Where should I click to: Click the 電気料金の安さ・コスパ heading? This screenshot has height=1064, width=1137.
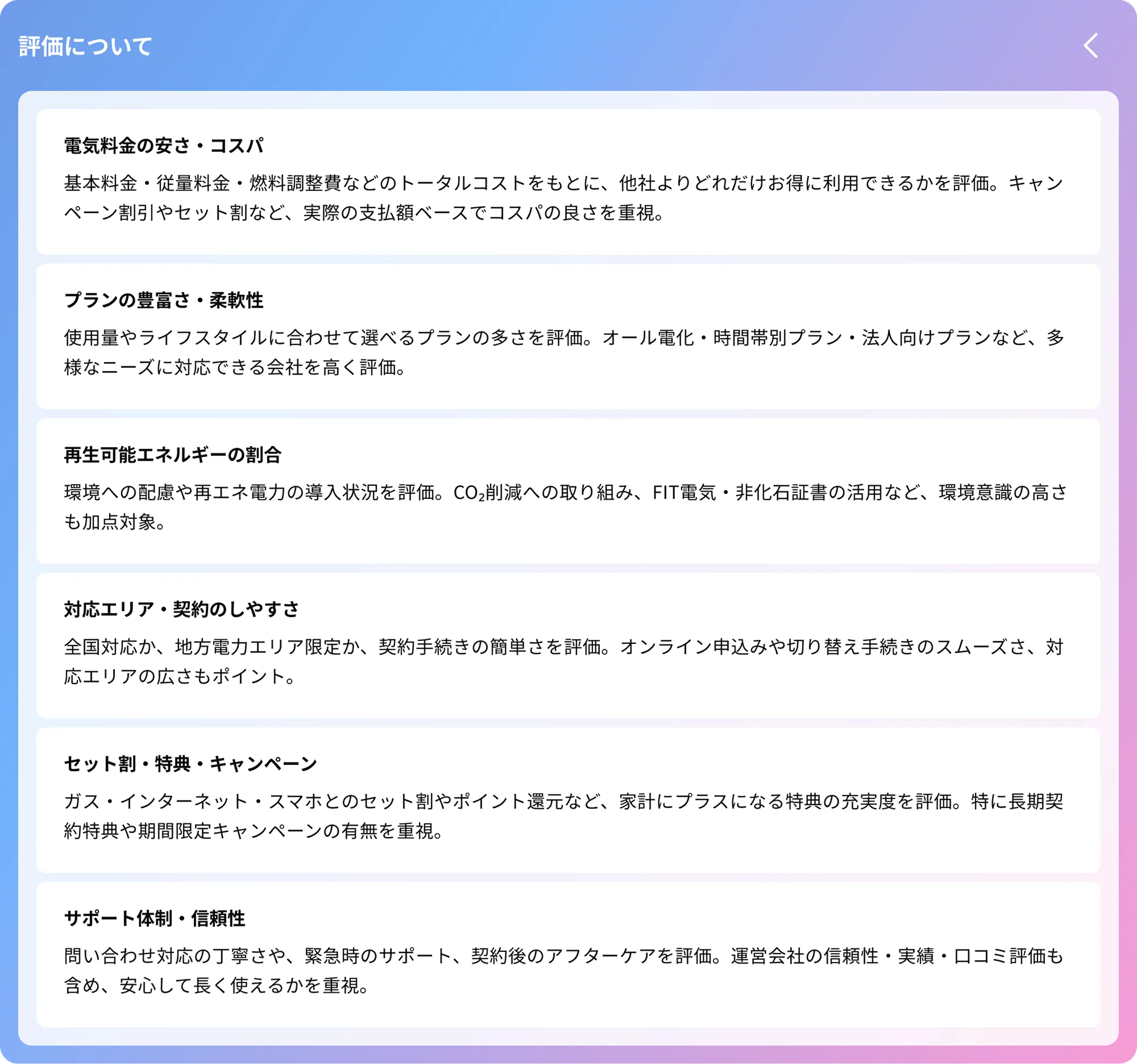[x=165, y=146]
